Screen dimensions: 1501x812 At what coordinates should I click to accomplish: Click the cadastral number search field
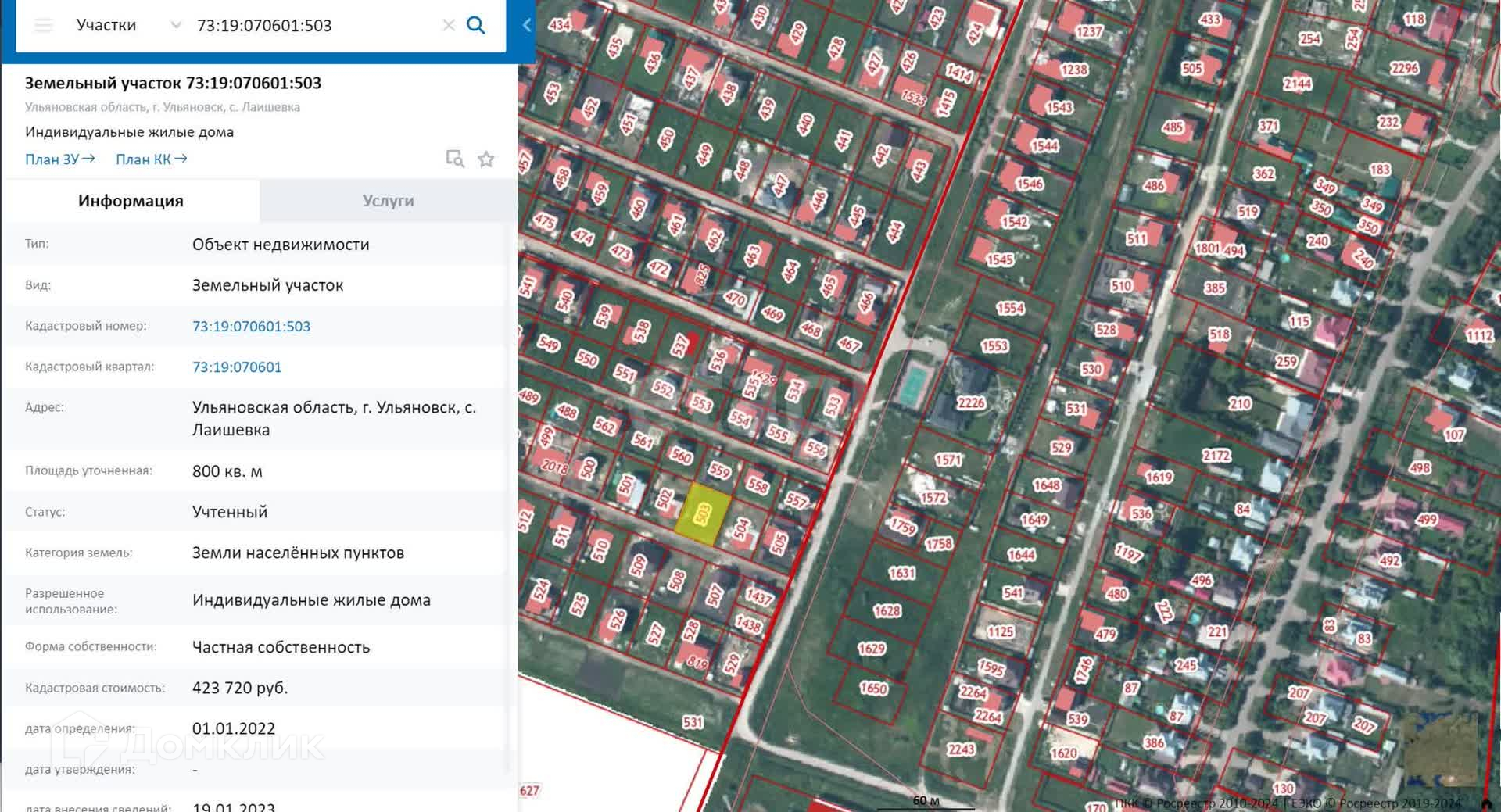[x=313, y=25]
